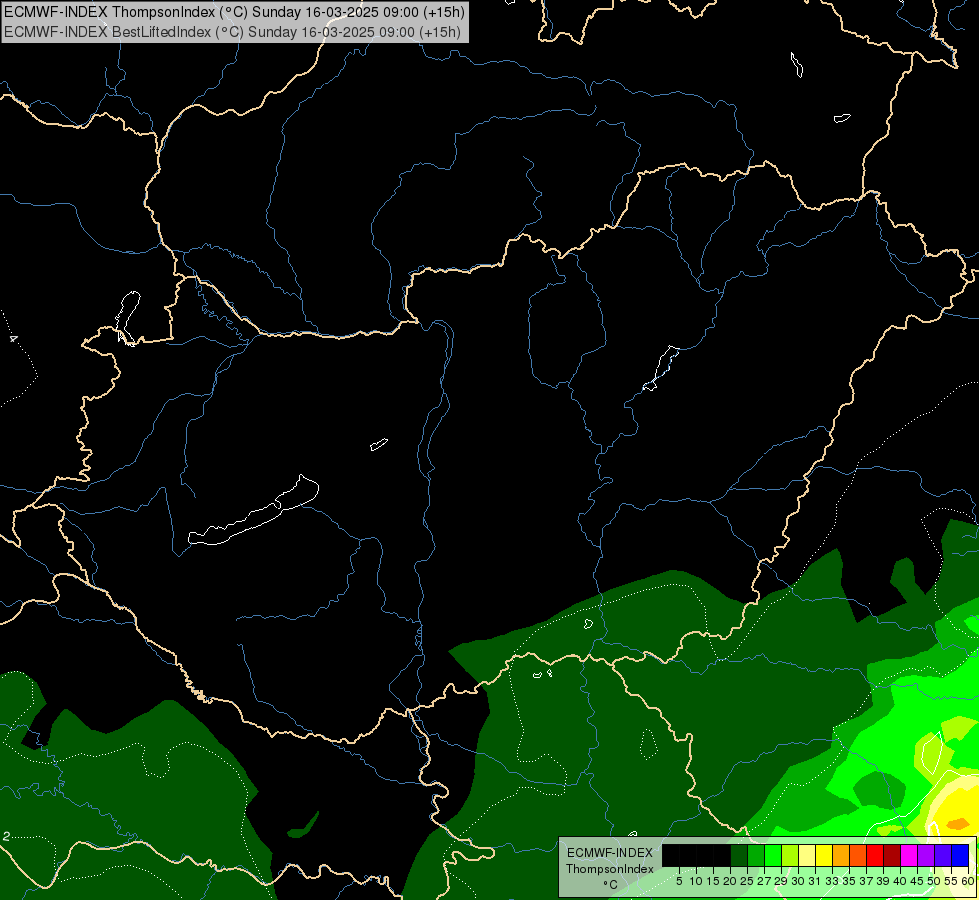The height and width of the screenshot is (900, 979).
Task: Click the contour label 4 on the map
Action: point(14,339)
